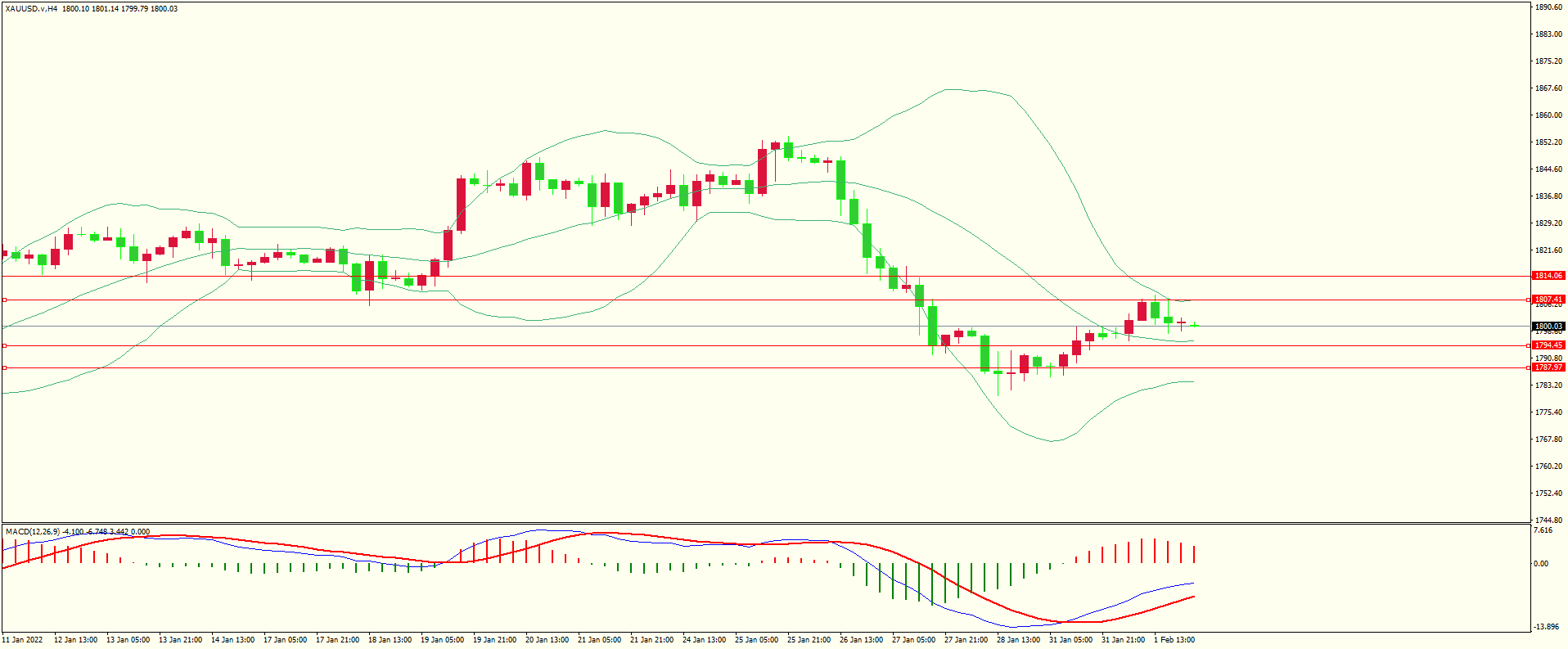Click the 1 Feb 13:00 time label
Image resolution: width=1568 pixels, height=649 pixels.
(1174, 640)
